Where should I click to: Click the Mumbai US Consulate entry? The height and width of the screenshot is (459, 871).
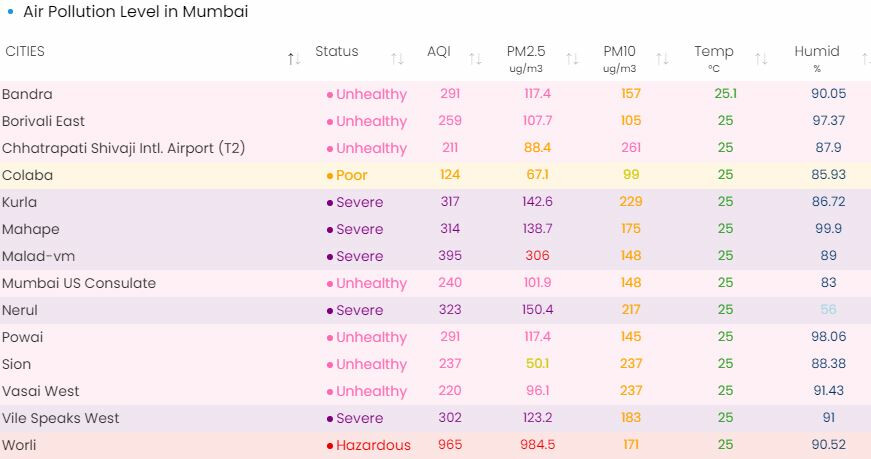[79, 283]
